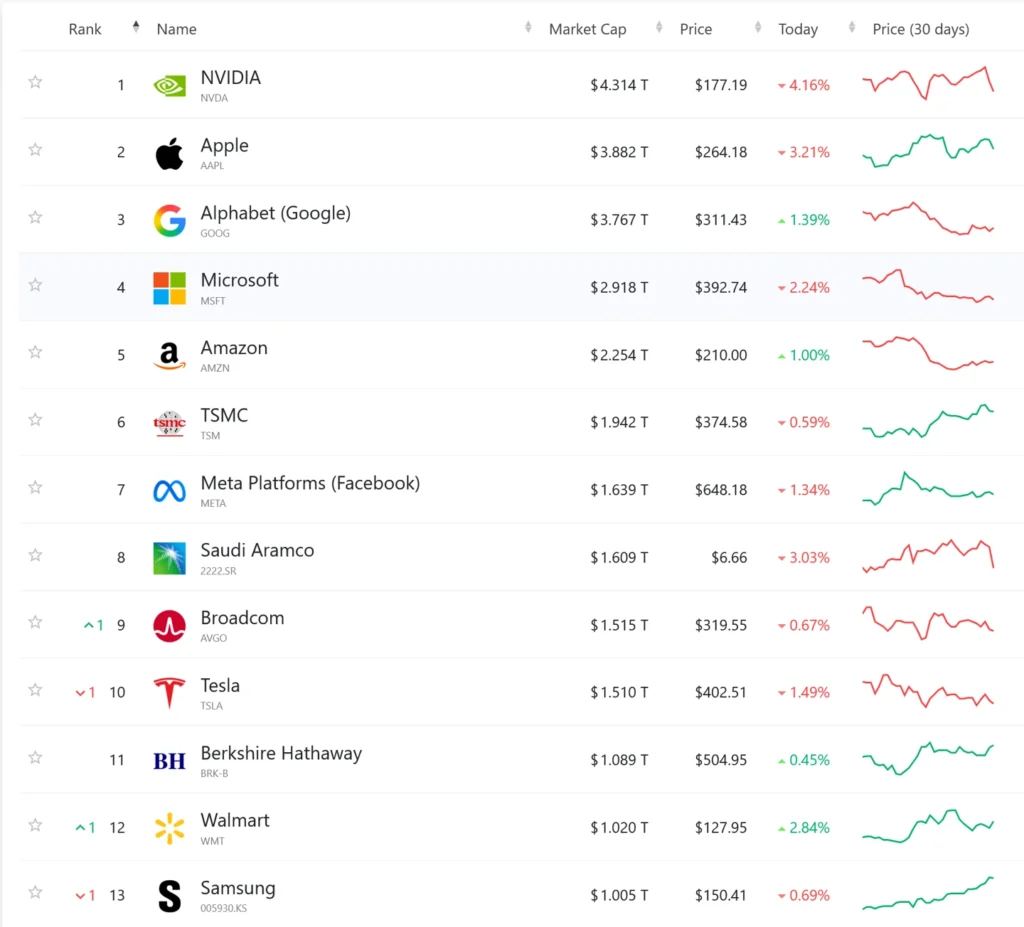Click the Amazon logo icon
The height and width of the screenshot is (927, 1024).
[169, 356]
